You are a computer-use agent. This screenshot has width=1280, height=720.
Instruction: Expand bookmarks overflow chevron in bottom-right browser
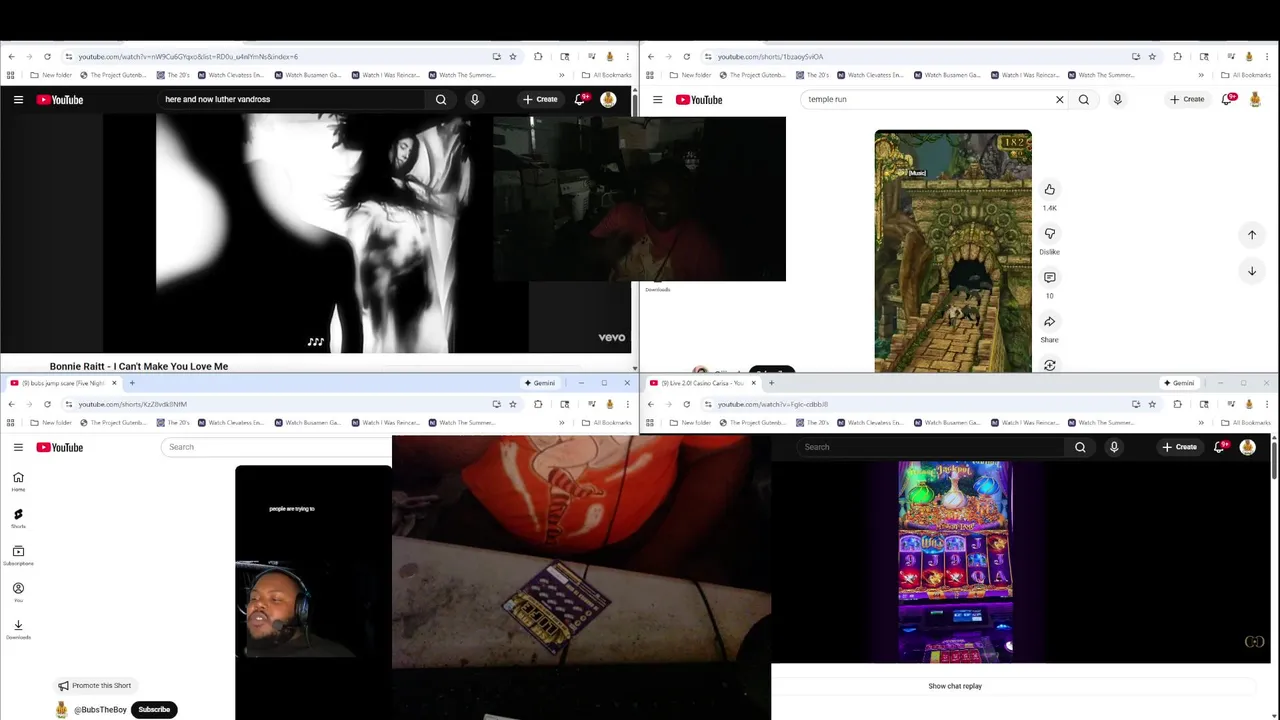1201,422
